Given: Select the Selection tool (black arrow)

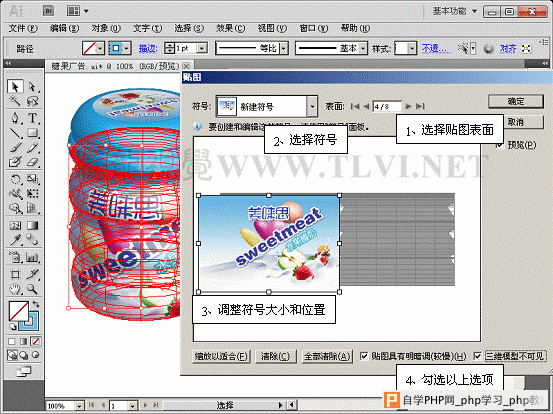Looking at the screenshot, I should click(x=15, y=86).
